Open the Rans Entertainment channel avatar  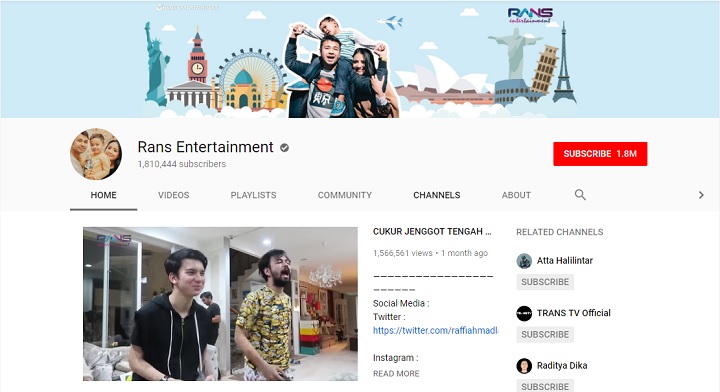96,154
